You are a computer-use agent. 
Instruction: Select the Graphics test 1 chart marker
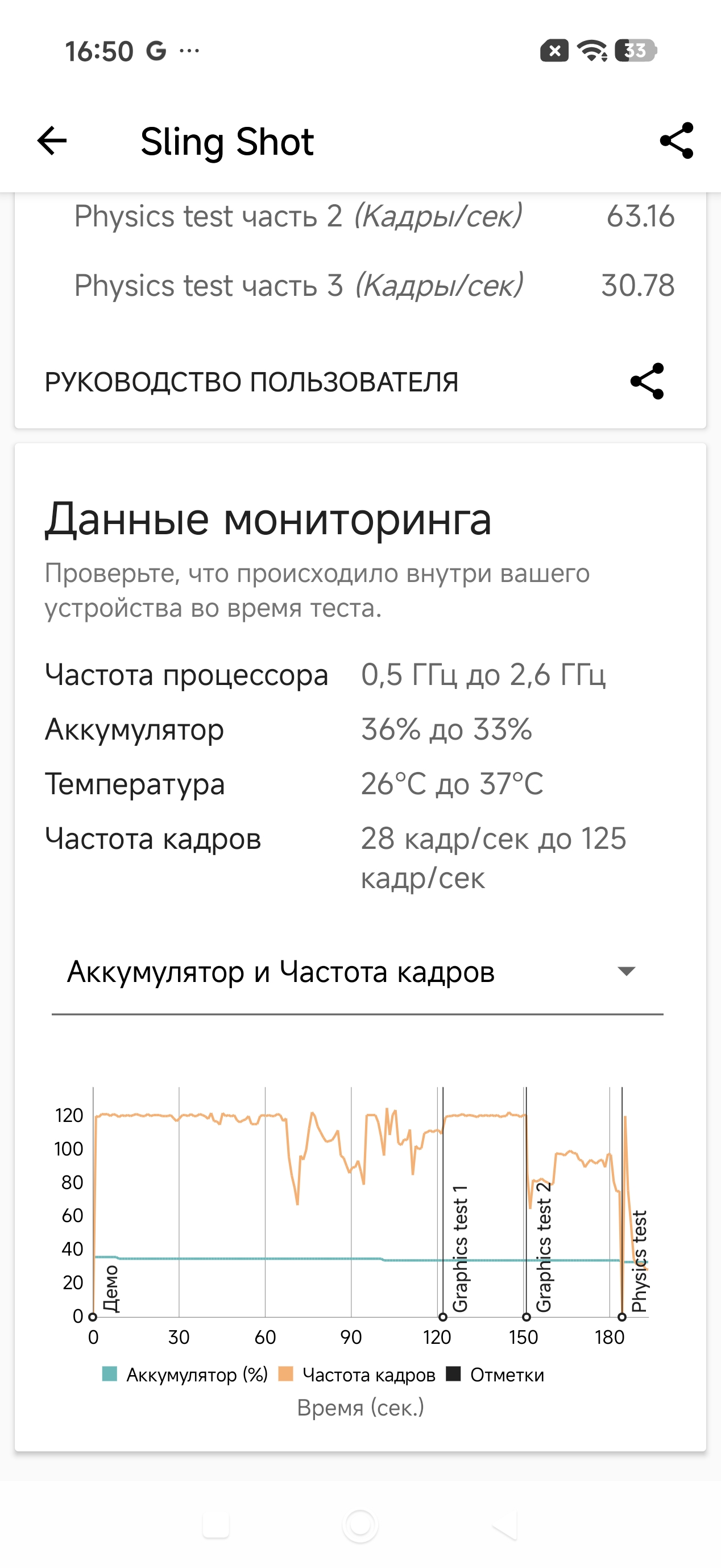tap(443, 1317)
